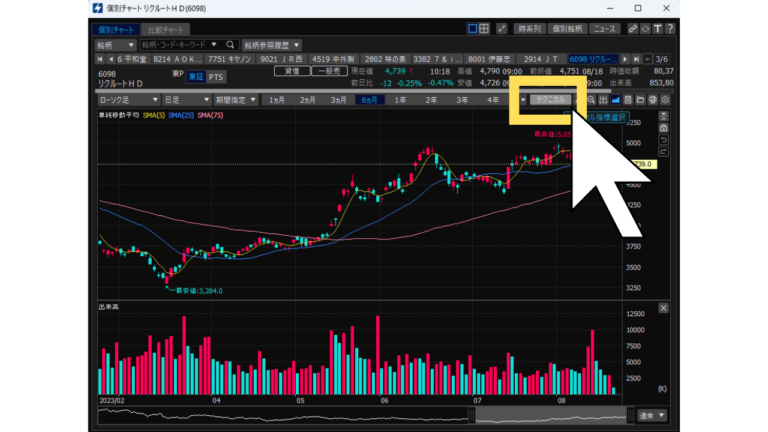Click the printer icon in chart toolbar
This screenshot has height=432, width=768.
[x=653, y=100]
